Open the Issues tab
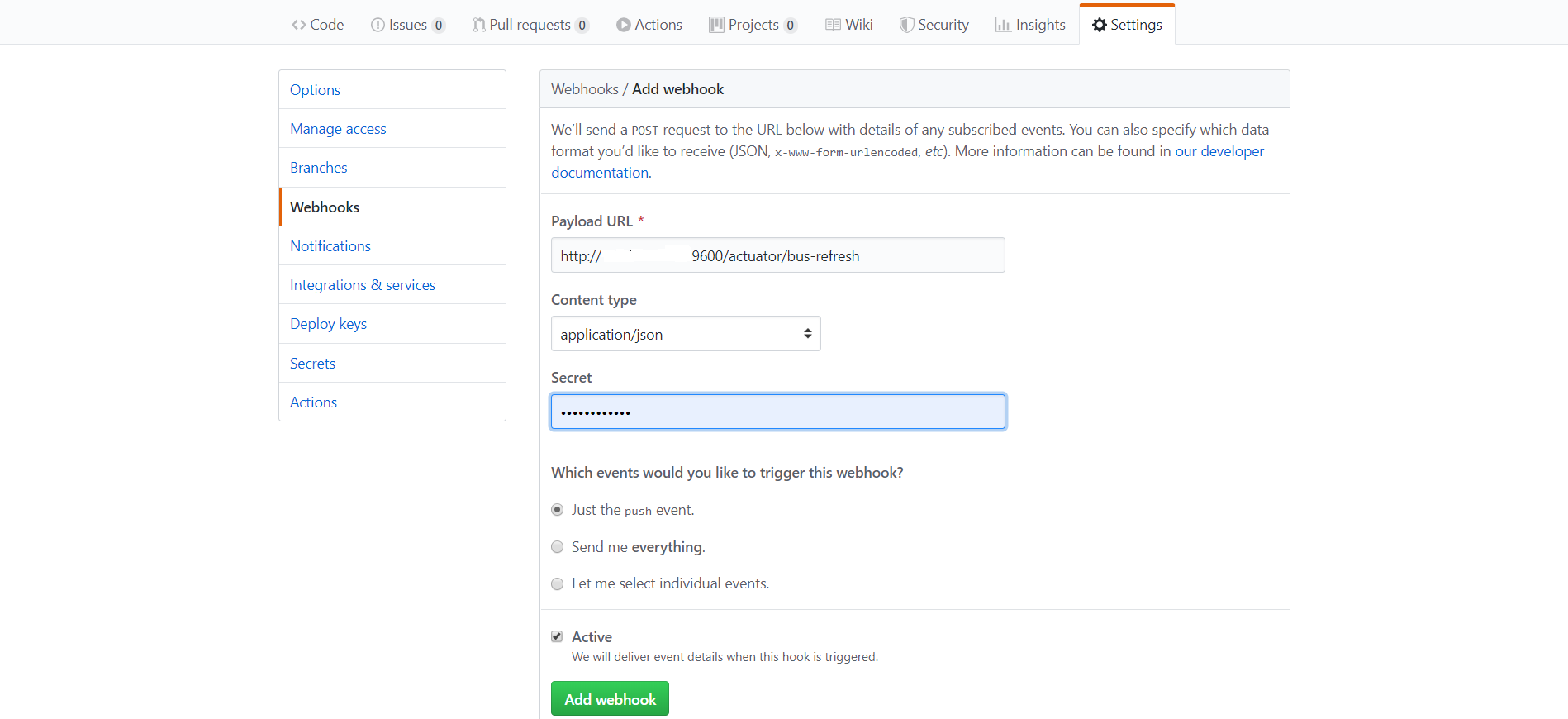1568x719 pixels. (408, 25)
